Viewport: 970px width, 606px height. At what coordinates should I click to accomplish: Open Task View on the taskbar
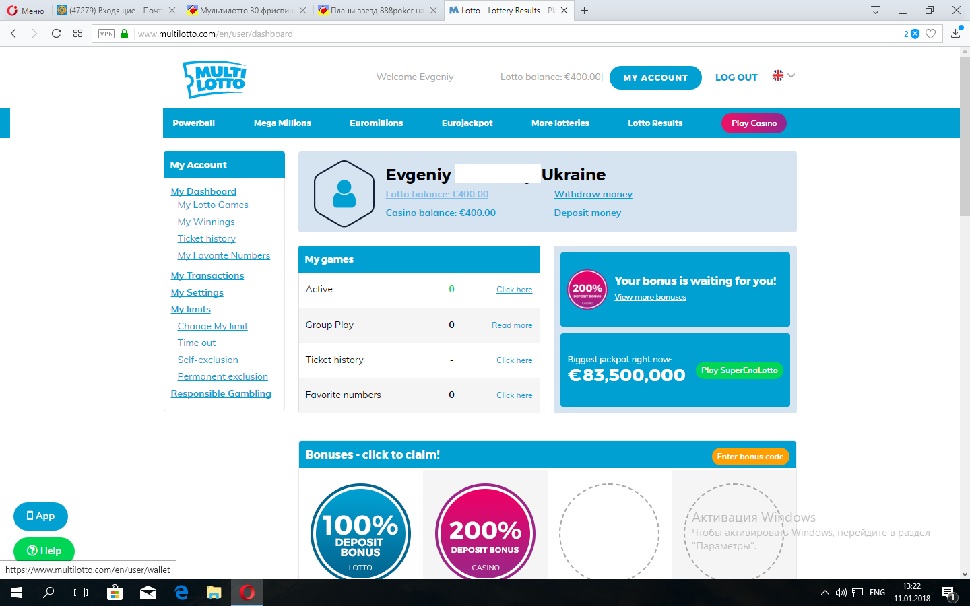(x=80, y=592)
